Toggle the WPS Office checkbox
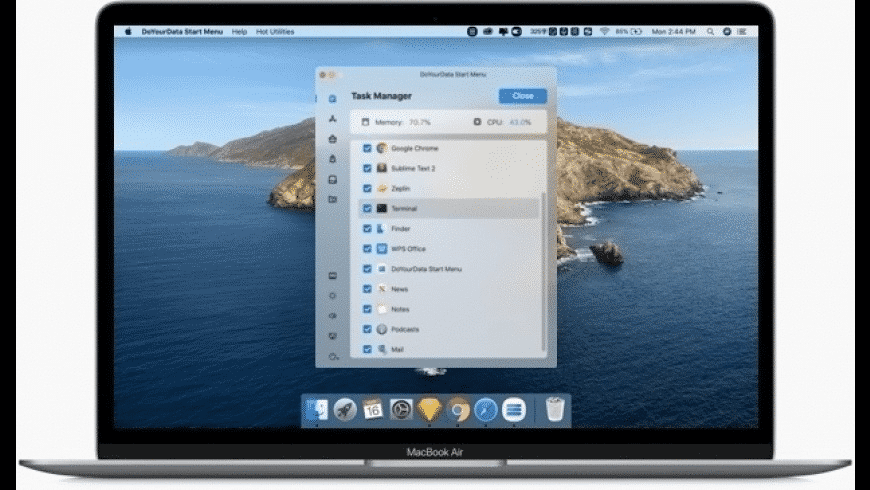The image size is (870, 490). click(367, 249)
